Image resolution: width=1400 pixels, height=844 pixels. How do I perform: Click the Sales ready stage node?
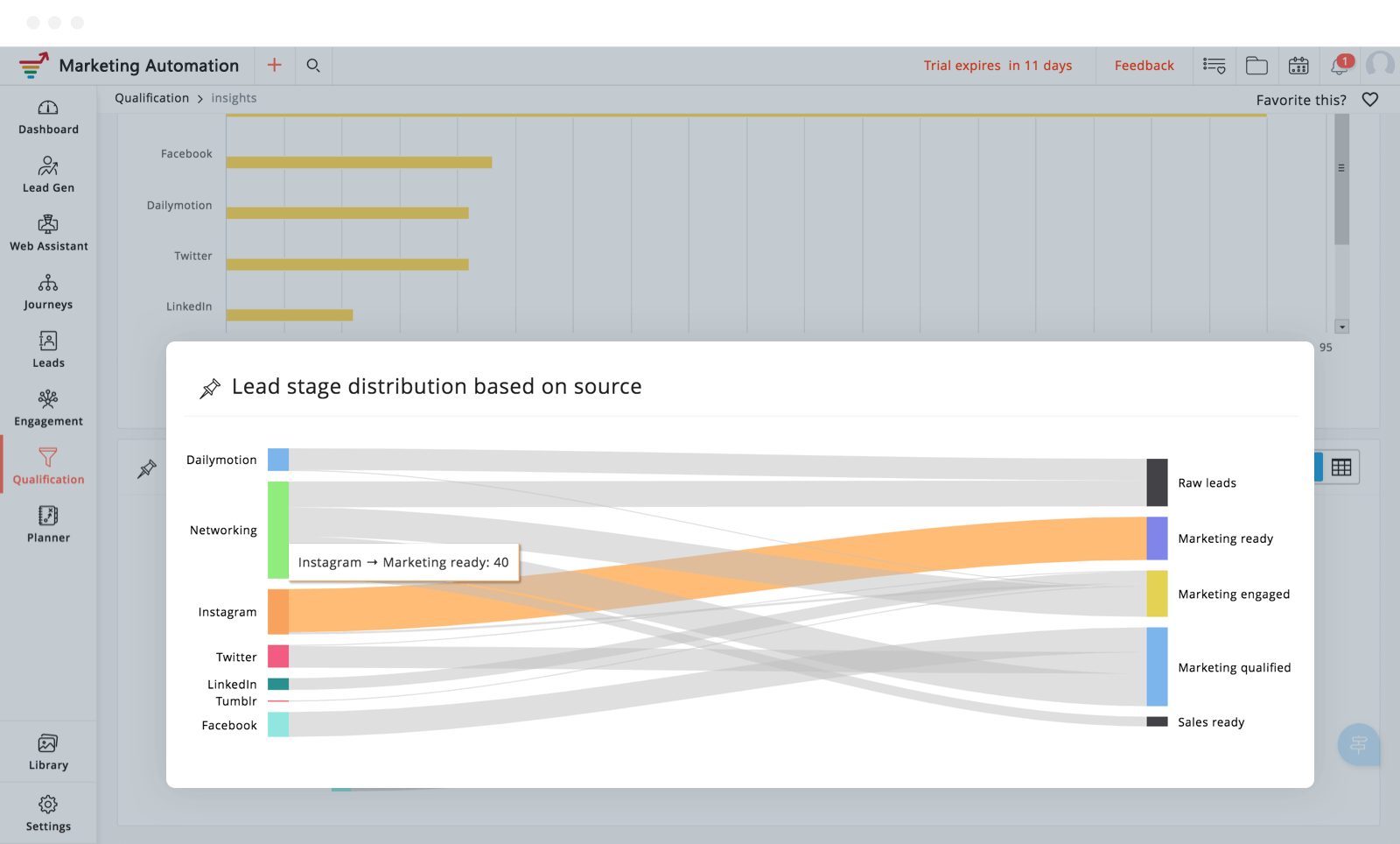tap(1157, 721)
